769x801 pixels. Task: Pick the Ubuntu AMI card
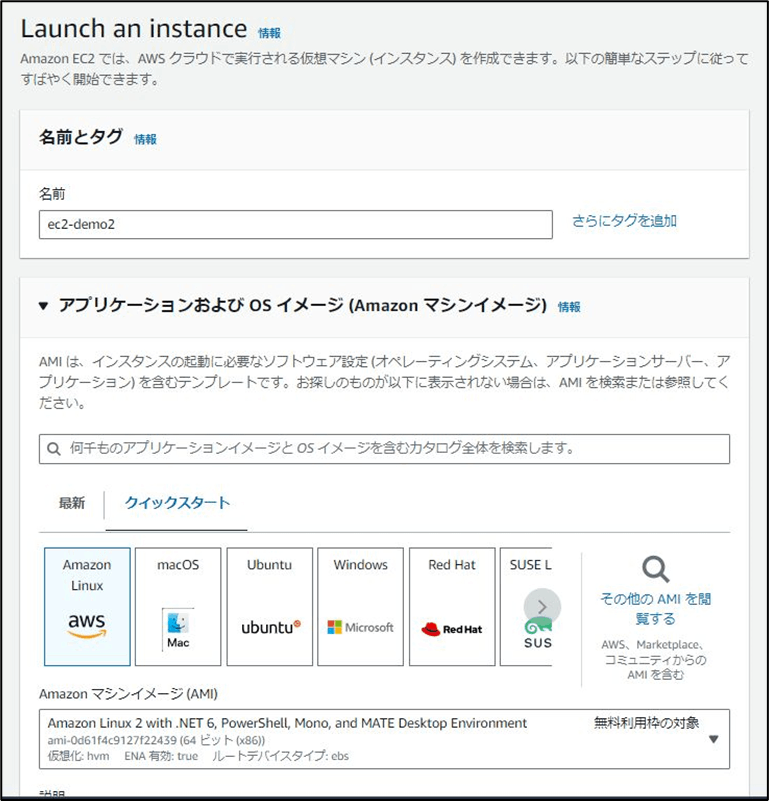click(269, 606)
